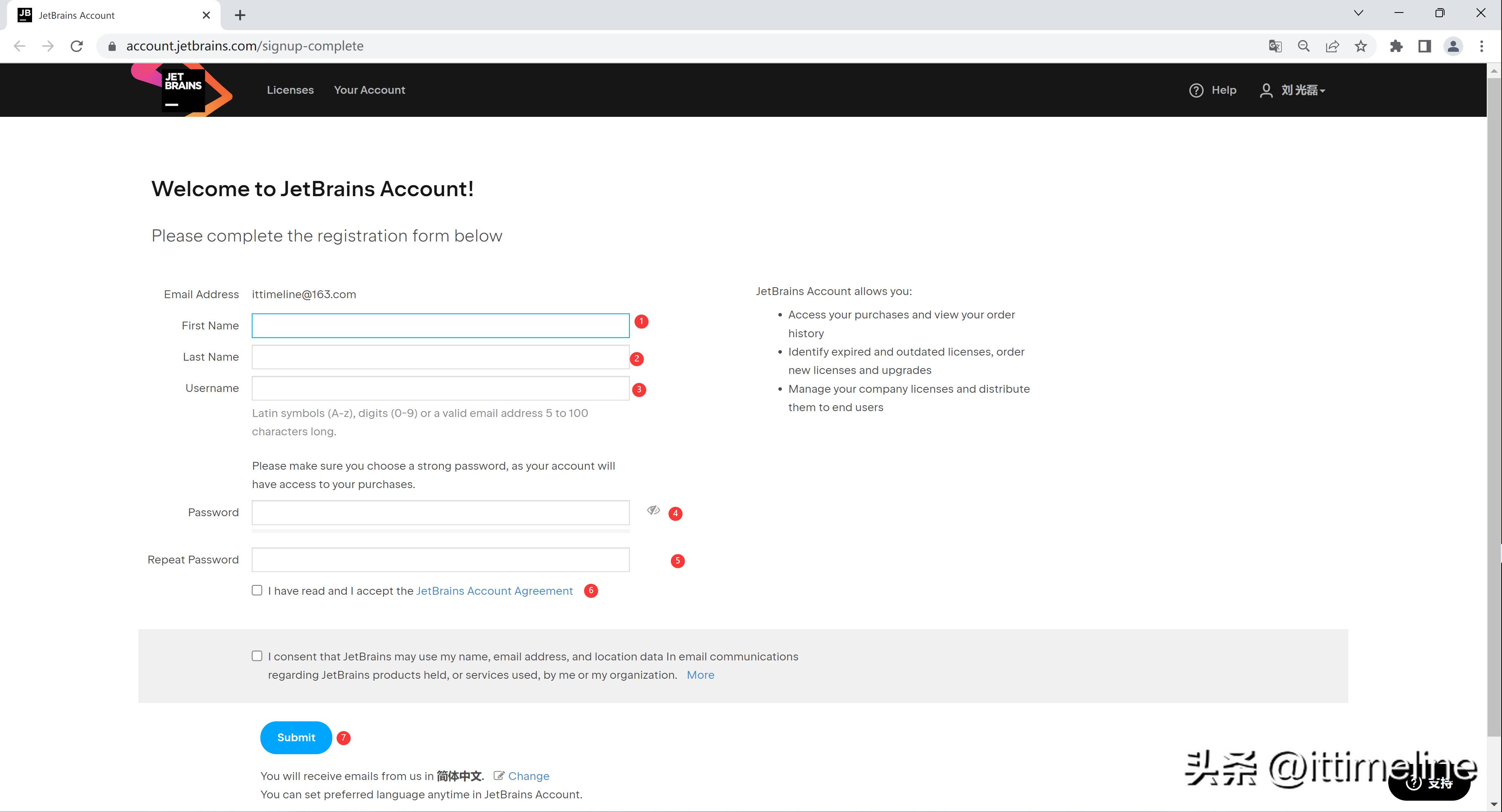This screenshot has height=812, width=1502.
Task: Open the Extensions puzzle icon
Action: [x=1396, y=46]
